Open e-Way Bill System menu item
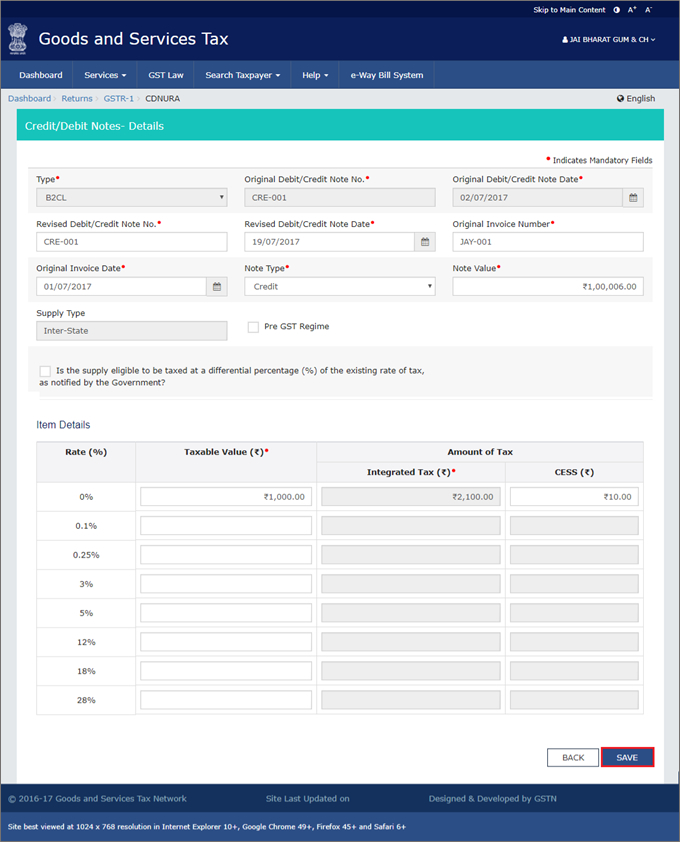Screen dimensions: 680x842 (387, 75)
